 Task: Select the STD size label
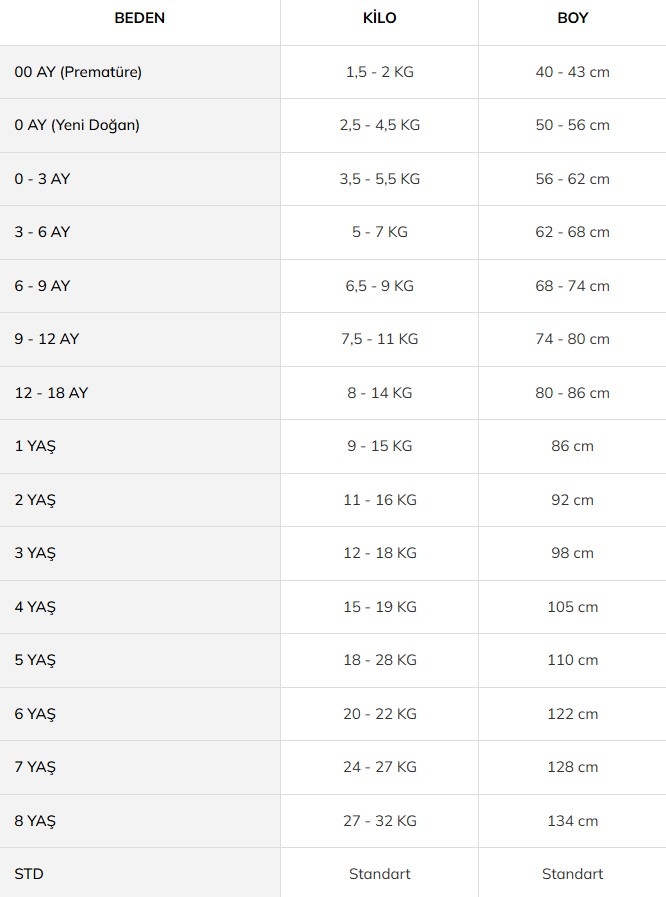[29, 874]
